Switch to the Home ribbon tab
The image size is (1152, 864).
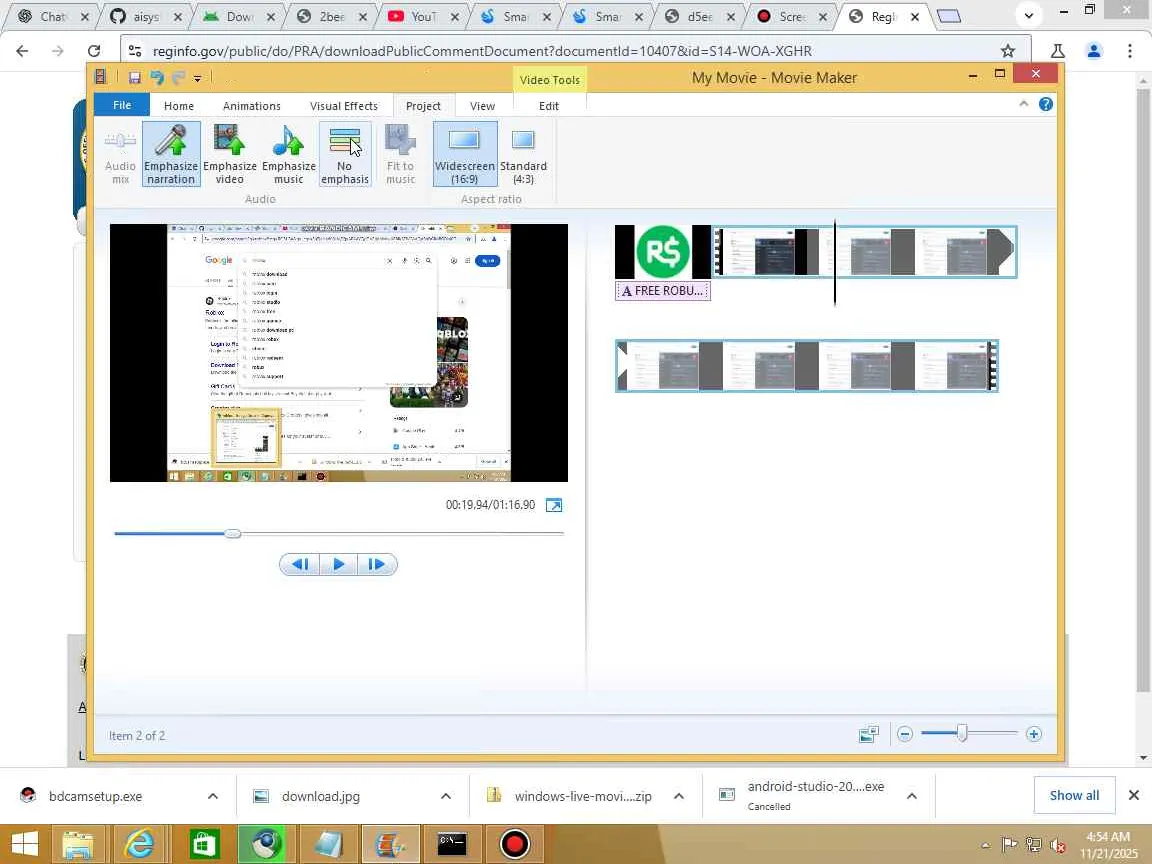coord(179,106)
